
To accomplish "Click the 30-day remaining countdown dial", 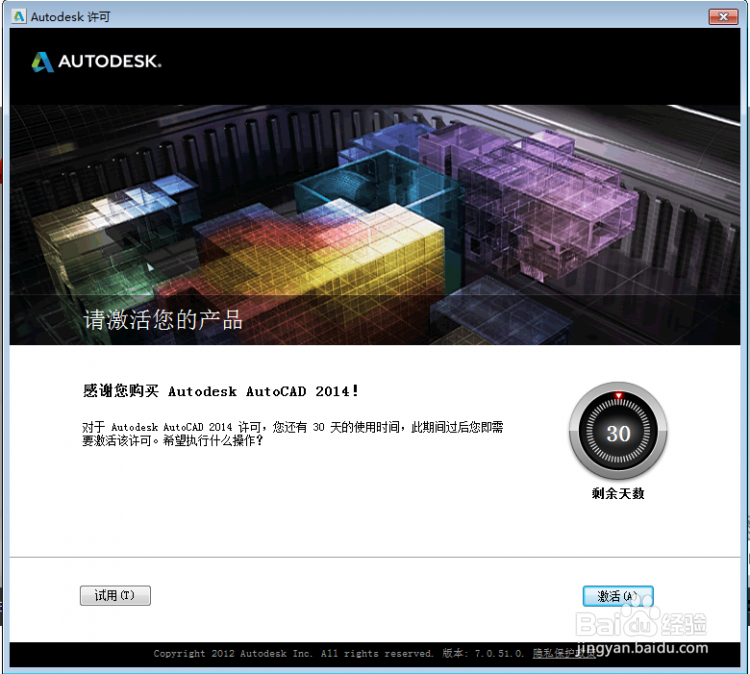I will [618, 431].
